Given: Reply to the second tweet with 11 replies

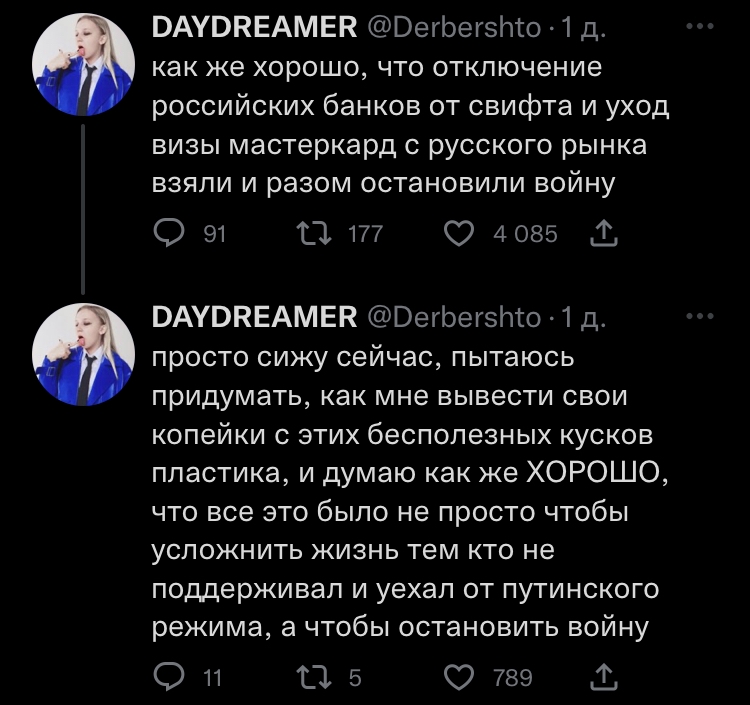Looking at the screenshot, I should tap(166, 678).
